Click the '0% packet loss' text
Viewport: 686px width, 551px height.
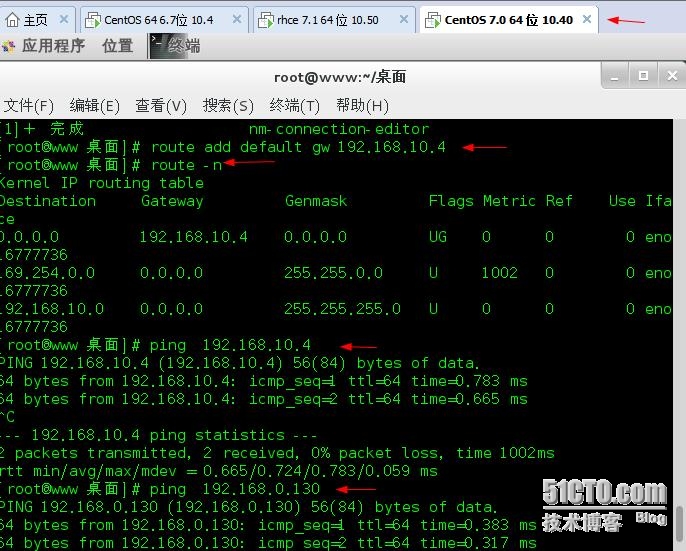[377, 453]
